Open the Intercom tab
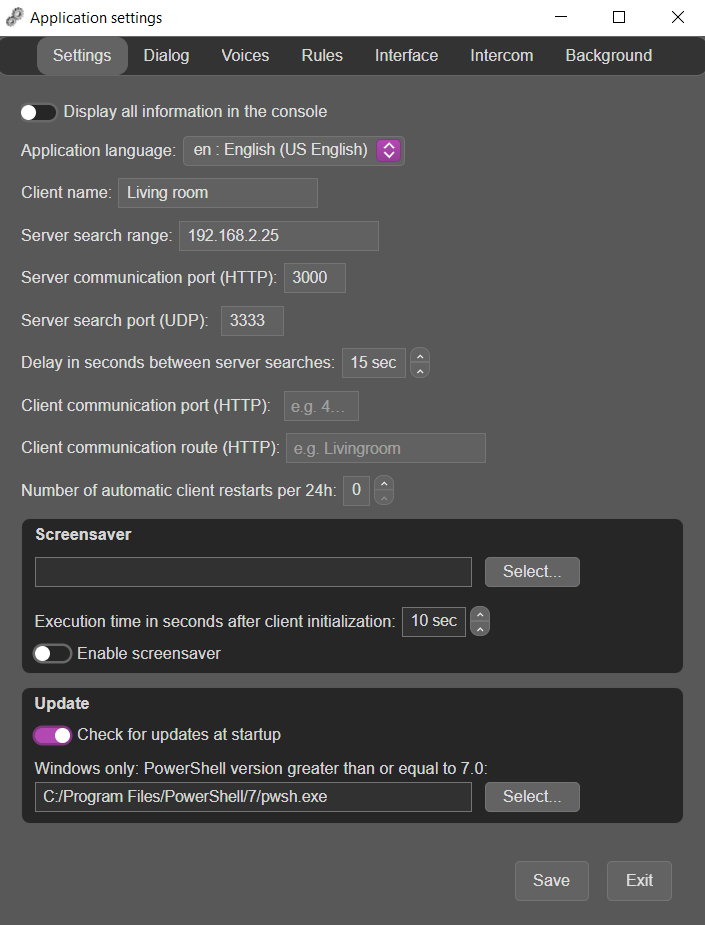This screenshot has height=925, width=705. click(501, 55)
